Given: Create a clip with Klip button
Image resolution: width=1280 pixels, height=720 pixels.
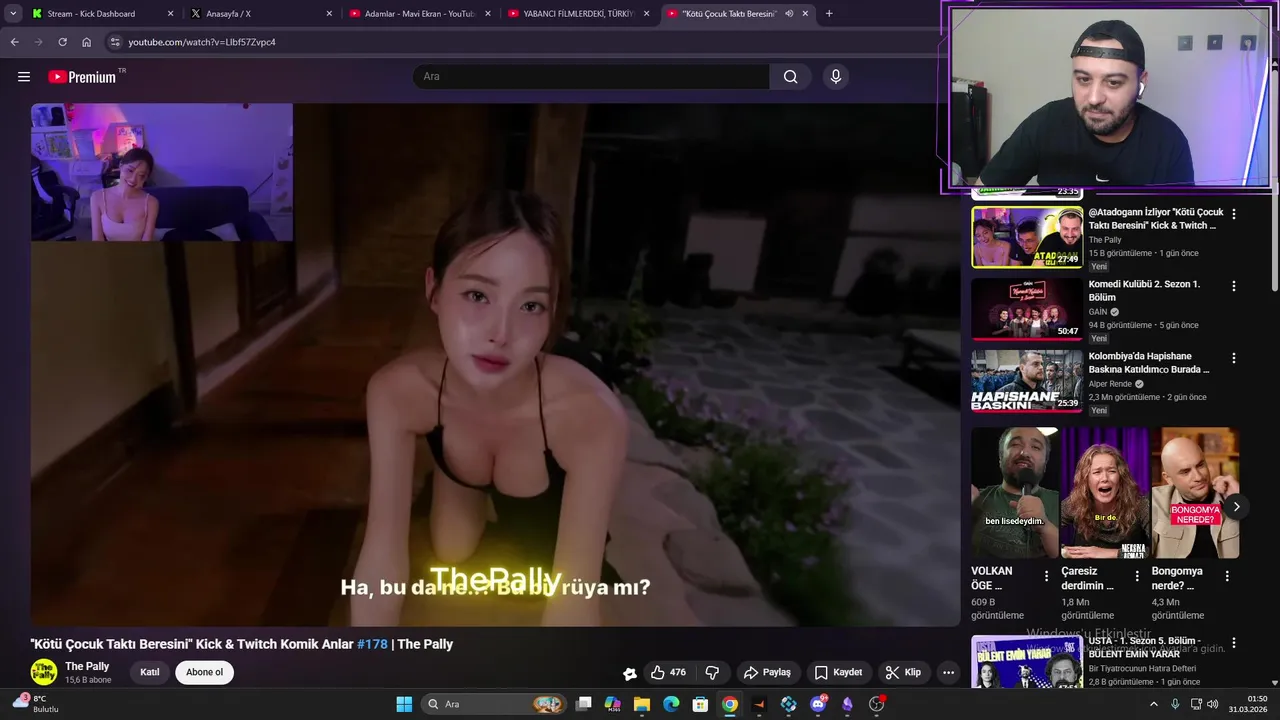Looking at the screenshot, I should coord(903,673).
